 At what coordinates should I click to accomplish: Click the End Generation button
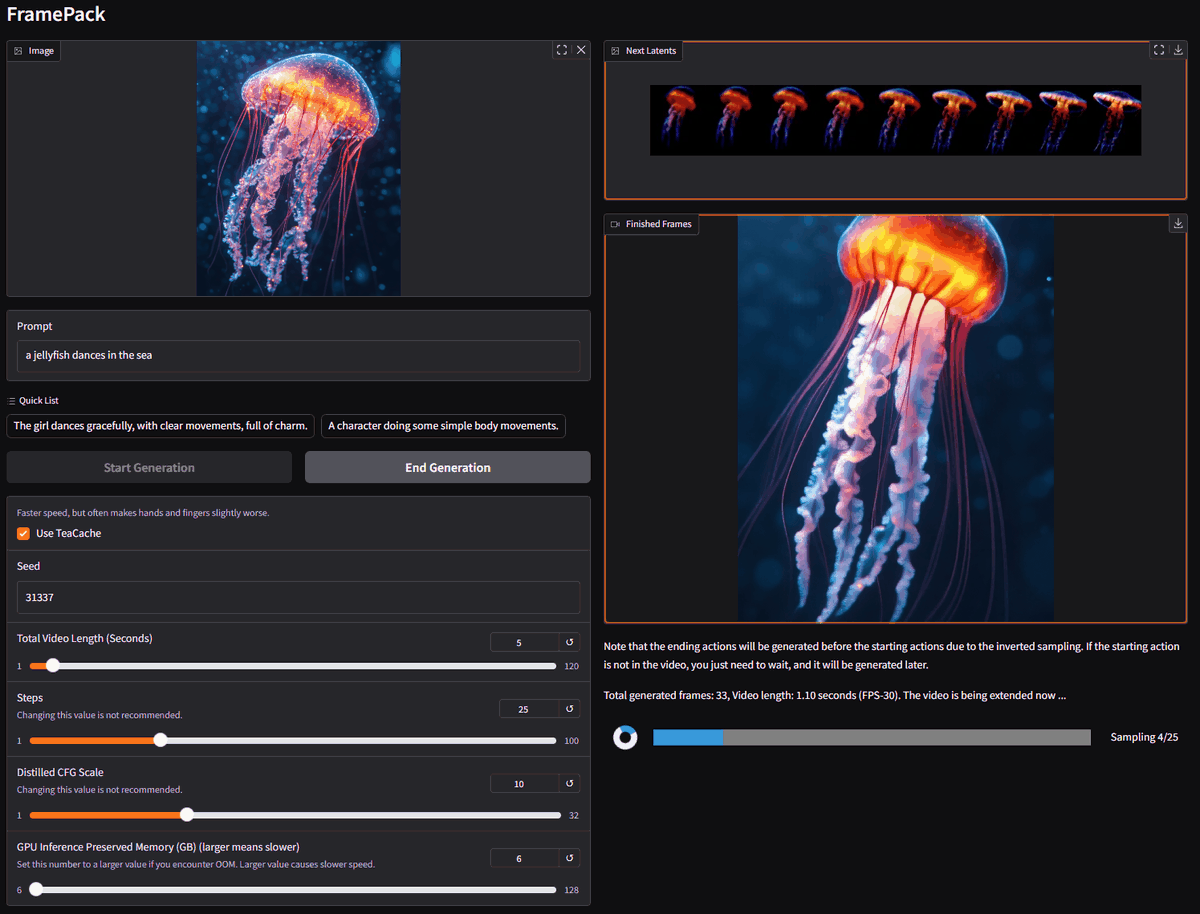coord(447,467)
